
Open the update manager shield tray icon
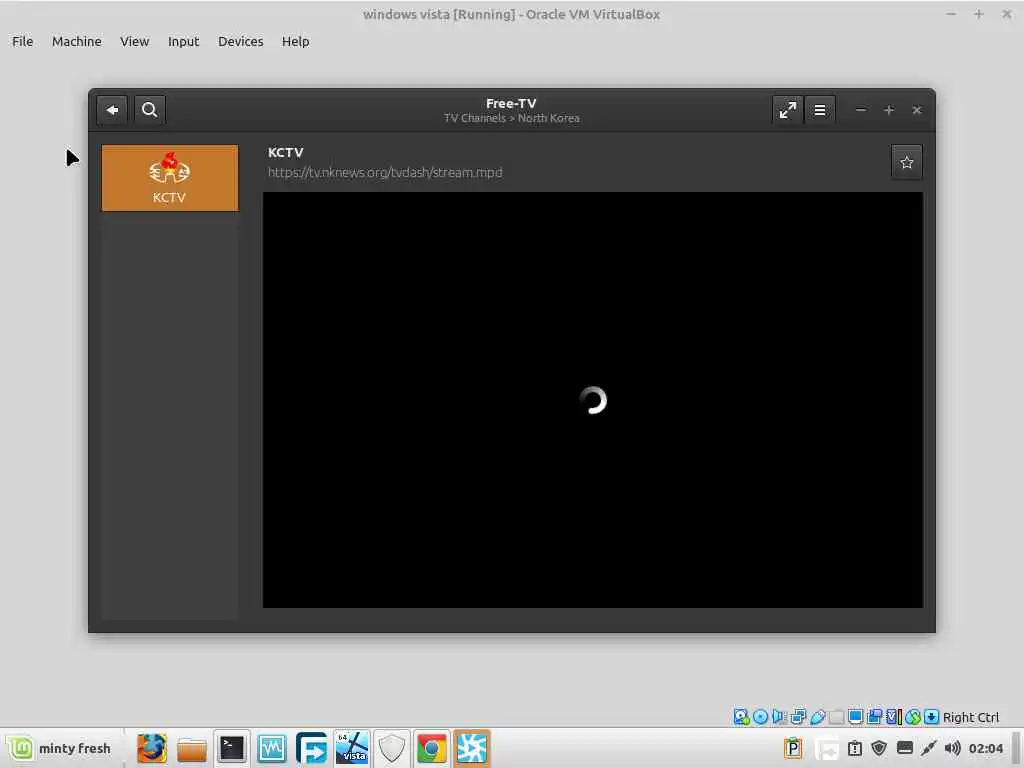coord(879,748)
